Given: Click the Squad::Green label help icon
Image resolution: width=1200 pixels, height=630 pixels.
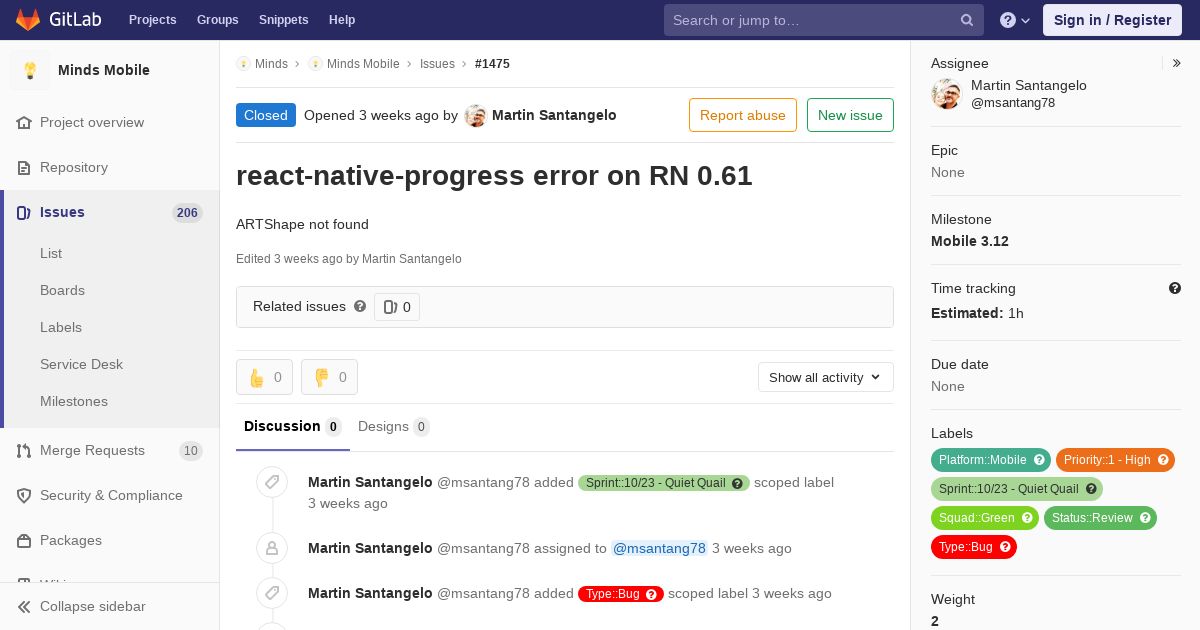Looking at the screenshot, I should click(x=1026, y=518).
